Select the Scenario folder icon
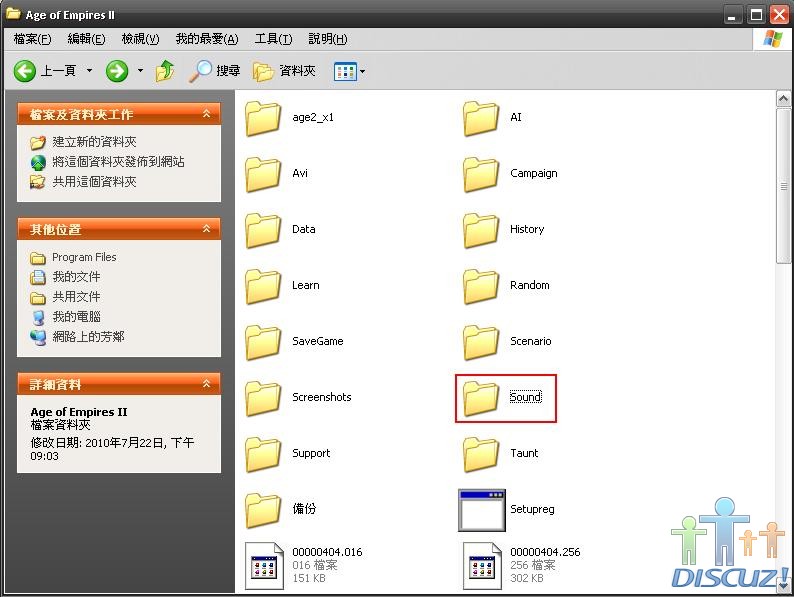The width and height of the screenshot is (794, 597). (481, 342)
